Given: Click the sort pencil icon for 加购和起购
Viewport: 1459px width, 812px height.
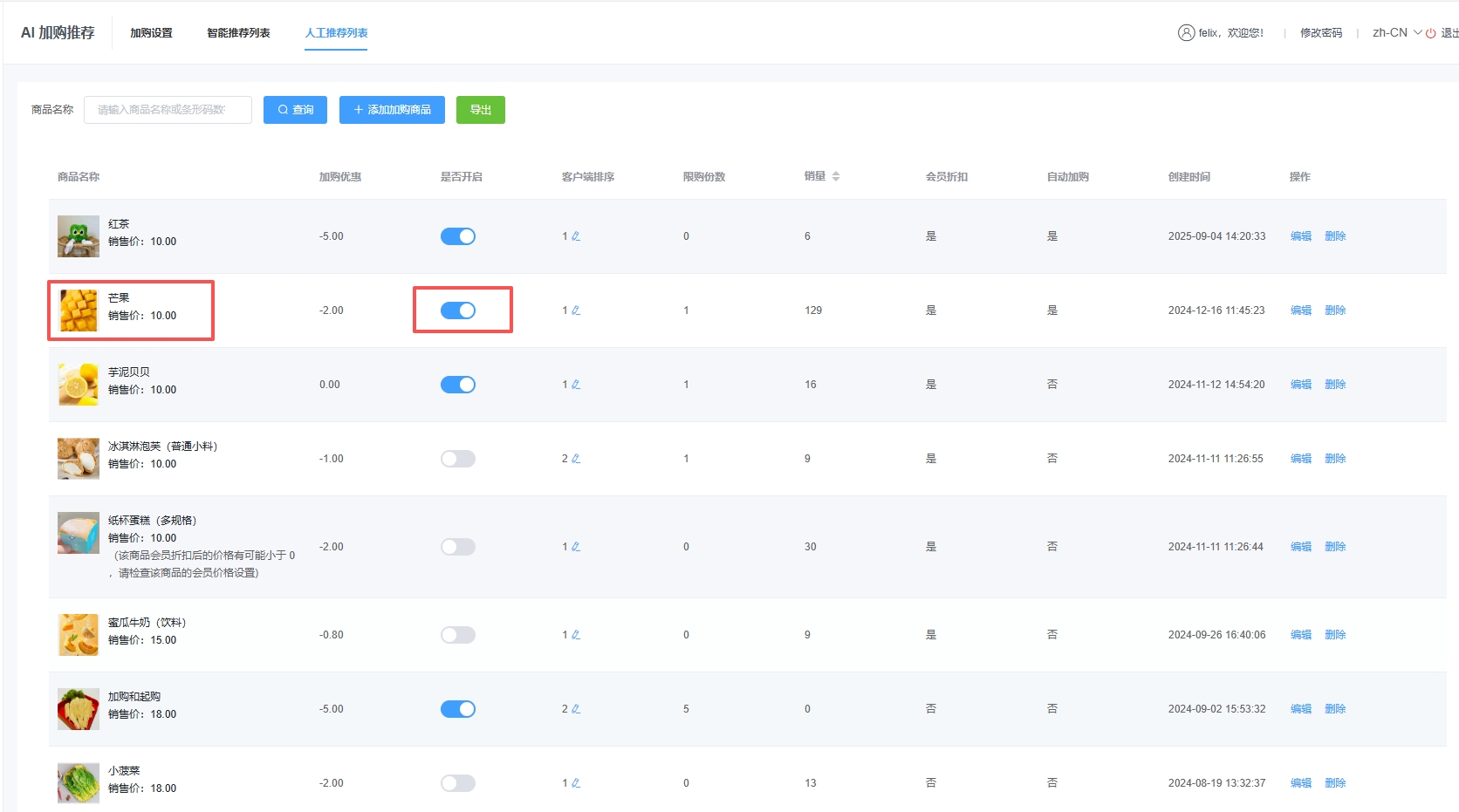Looking at the screenshot, I should point(576,709).
